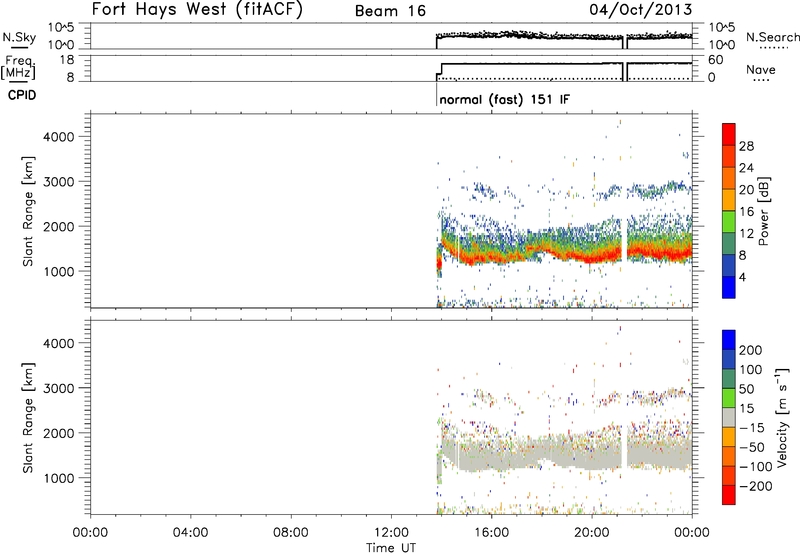Click 'Slant Range [km]' on velocity panel

pyautogui.click(x=28, y=417)
